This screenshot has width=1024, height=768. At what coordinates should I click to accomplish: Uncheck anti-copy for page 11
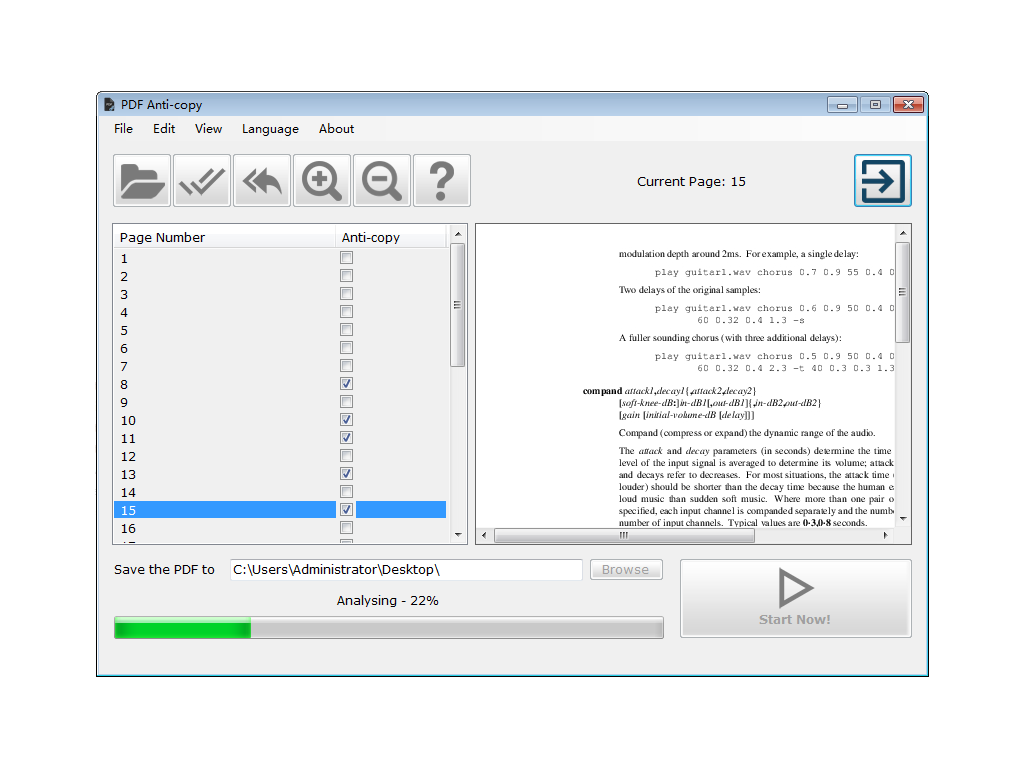coord(347,438)
